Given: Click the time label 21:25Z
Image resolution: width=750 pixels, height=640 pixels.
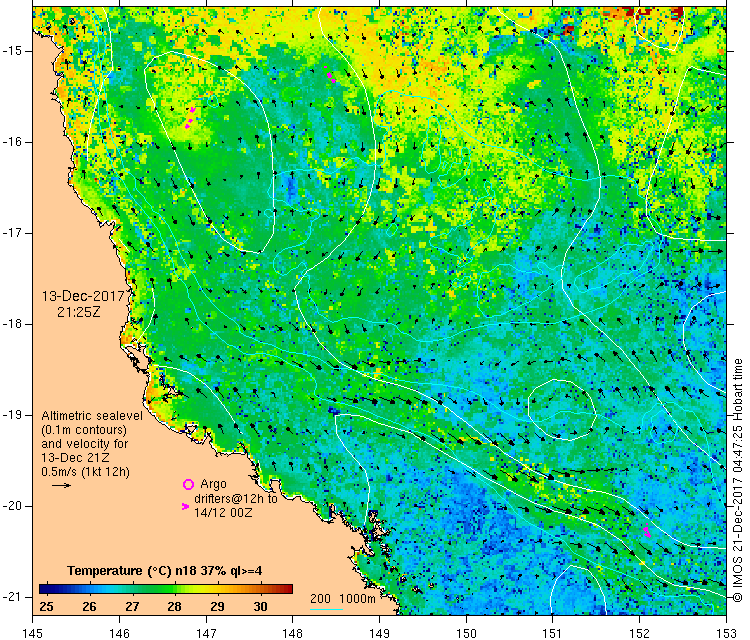Looking at the screenshot, I should pyautogui.click(x=79, y=312).
